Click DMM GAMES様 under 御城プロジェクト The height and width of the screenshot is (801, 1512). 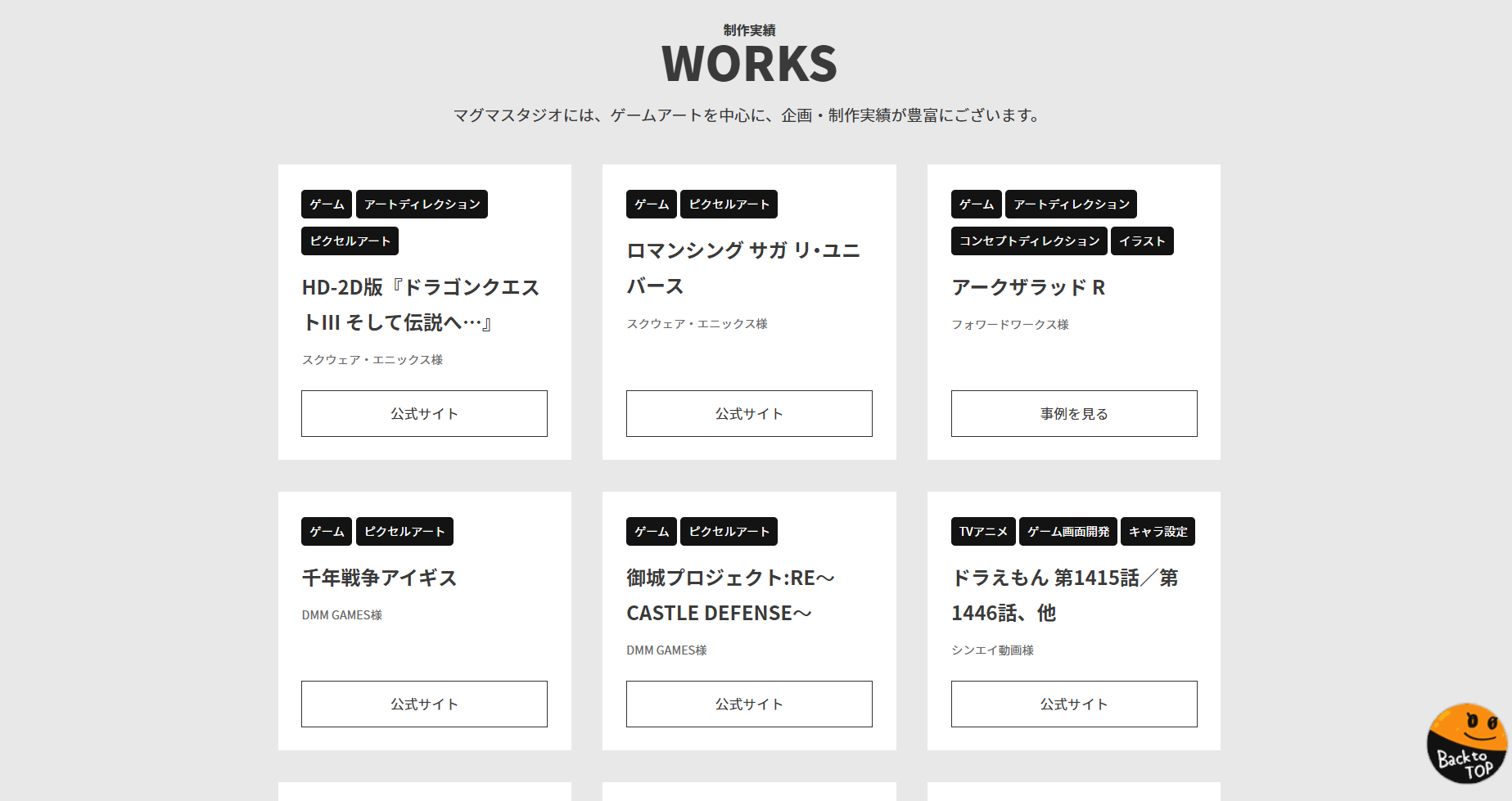coord(666,650)
